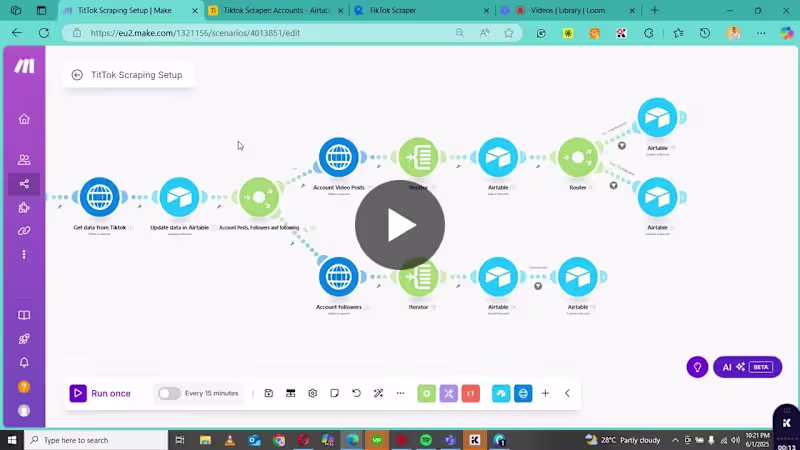The height and width of the screenshot is (450, 800).
Task: Select the Get data from Tiktok module
Action: pyautogui.click(x=99, y=197)
